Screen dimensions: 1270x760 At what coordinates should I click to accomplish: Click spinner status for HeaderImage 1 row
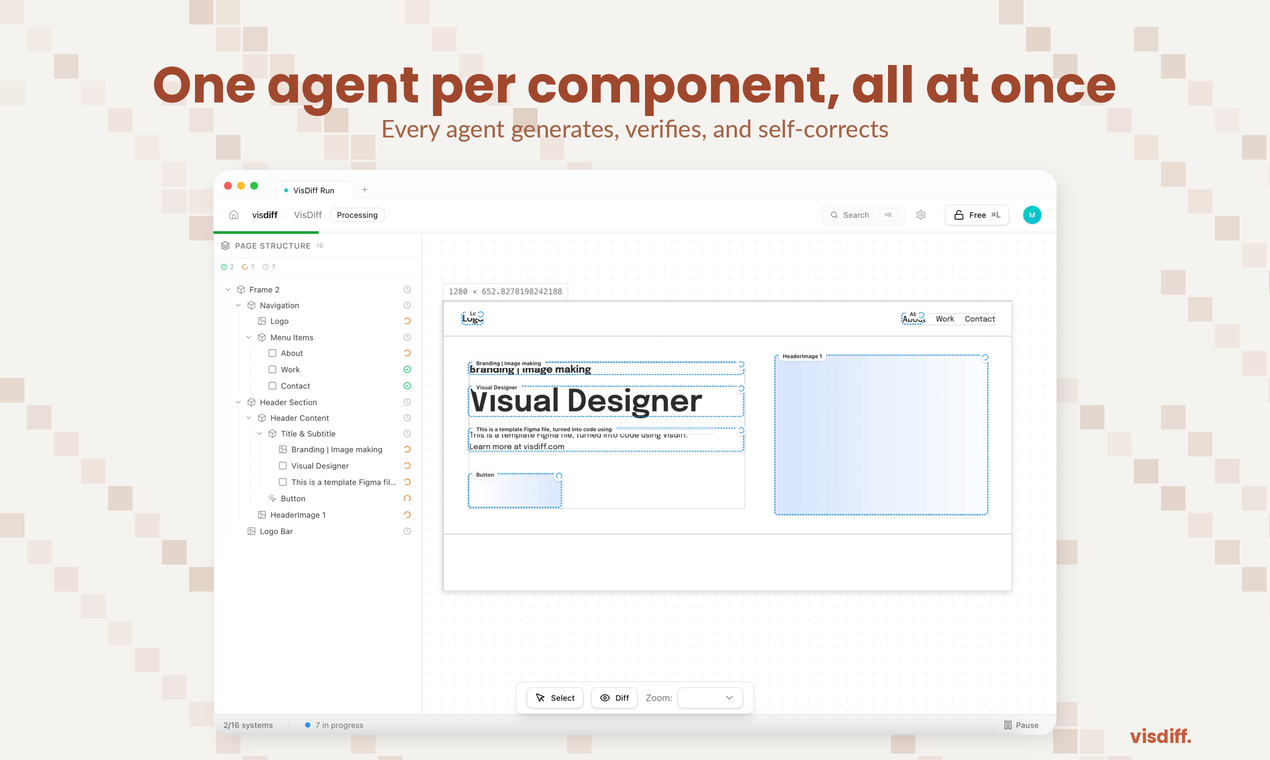pyautogui.click(x=407, y=515)
